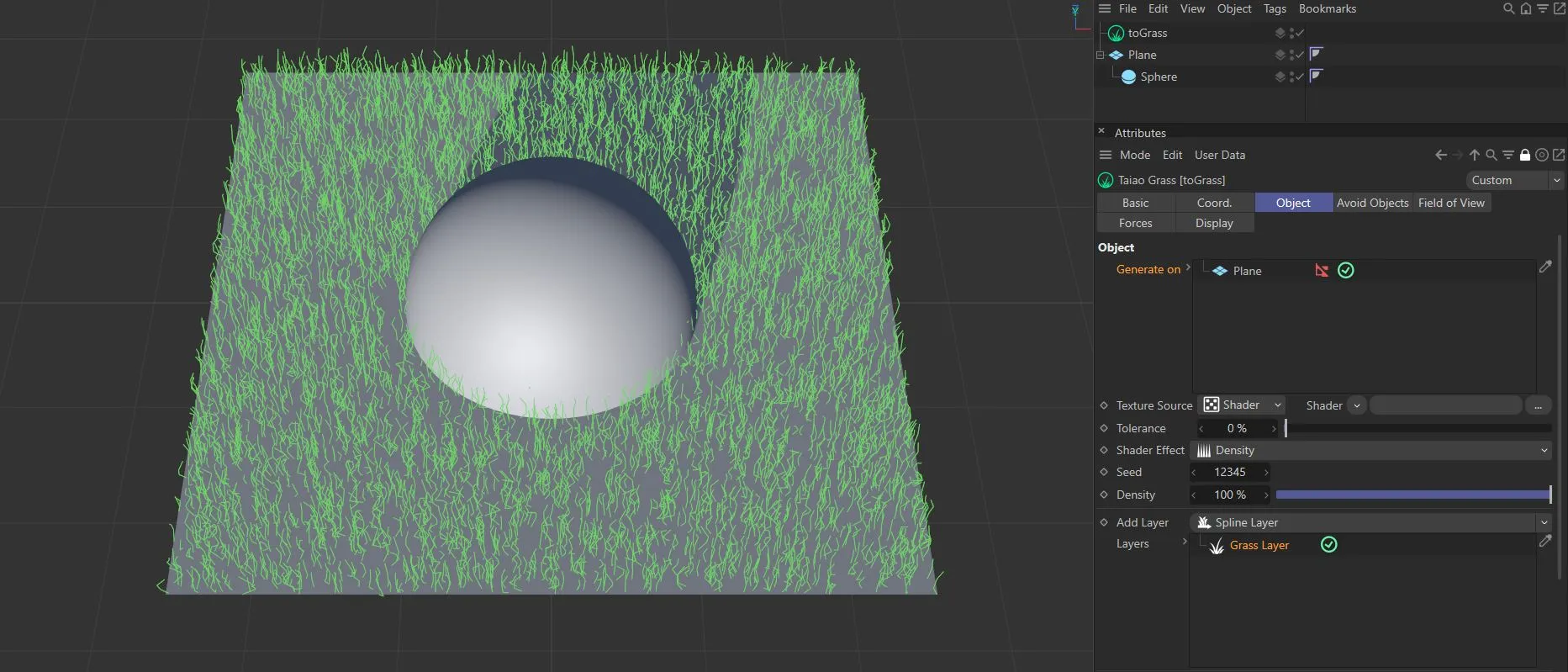Click the Shader browse ellipsis button
Screen dimensions: 1568x672
(x=1537, y=405)
